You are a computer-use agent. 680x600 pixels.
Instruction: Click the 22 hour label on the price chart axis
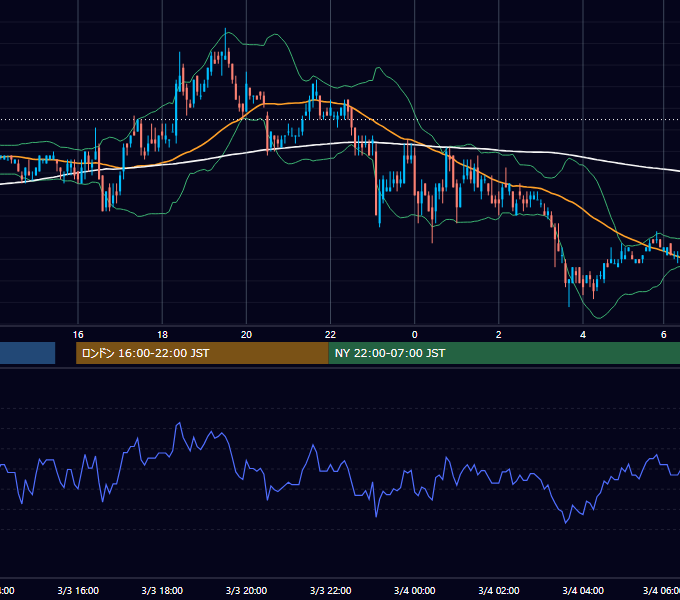(x=330, y=334)
